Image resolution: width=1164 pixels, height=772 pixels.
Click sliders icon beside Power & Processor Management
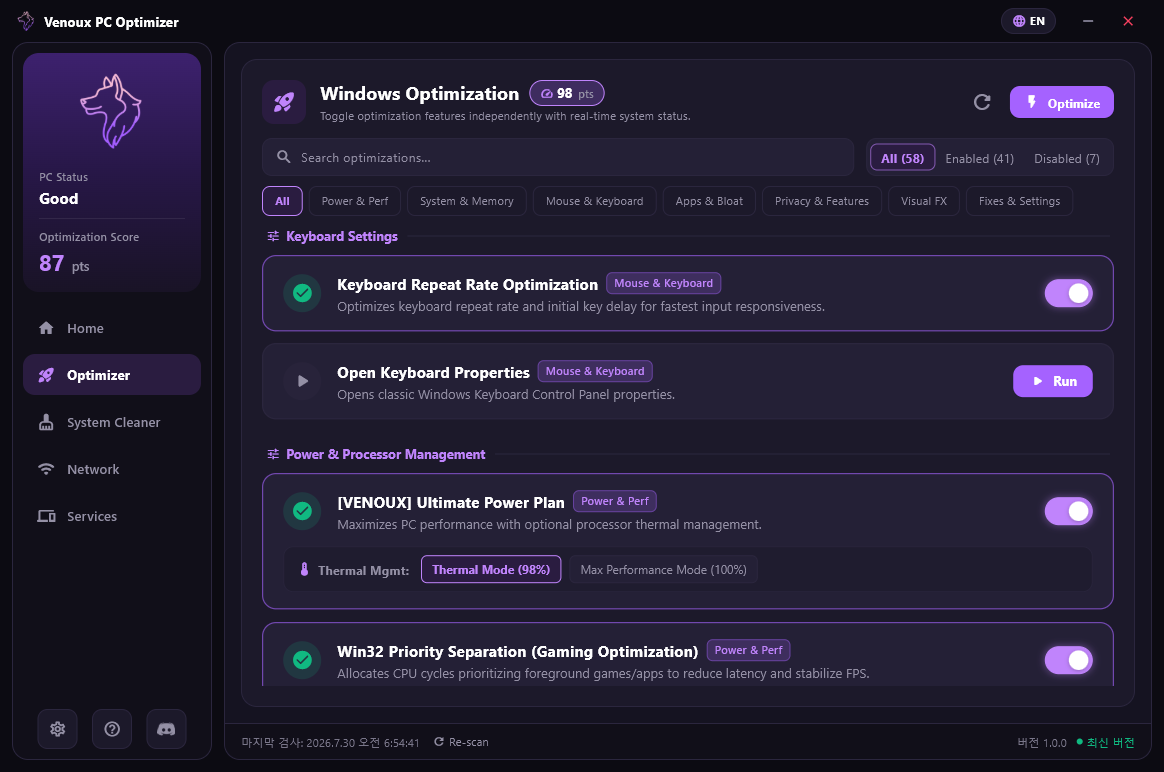[273, 454]
